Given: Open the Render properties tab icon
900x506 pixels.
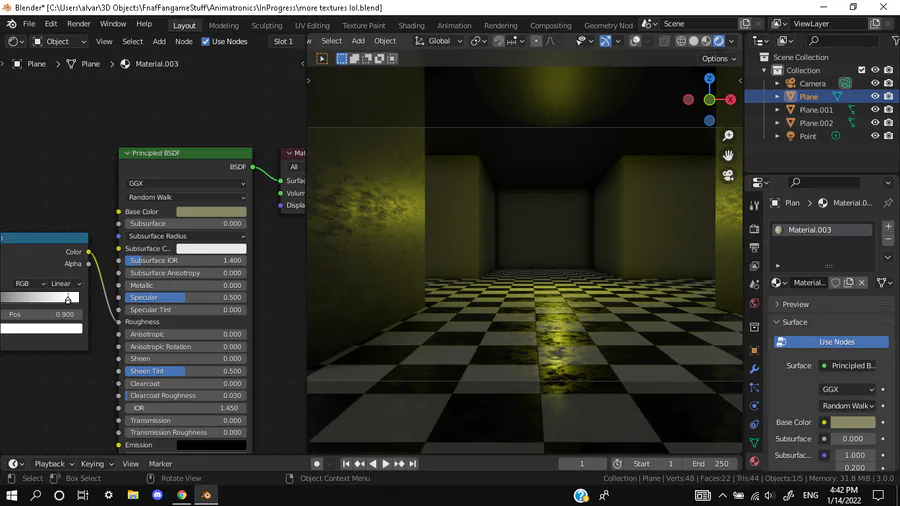Looking at the screenshot, I should coord(754,229).
